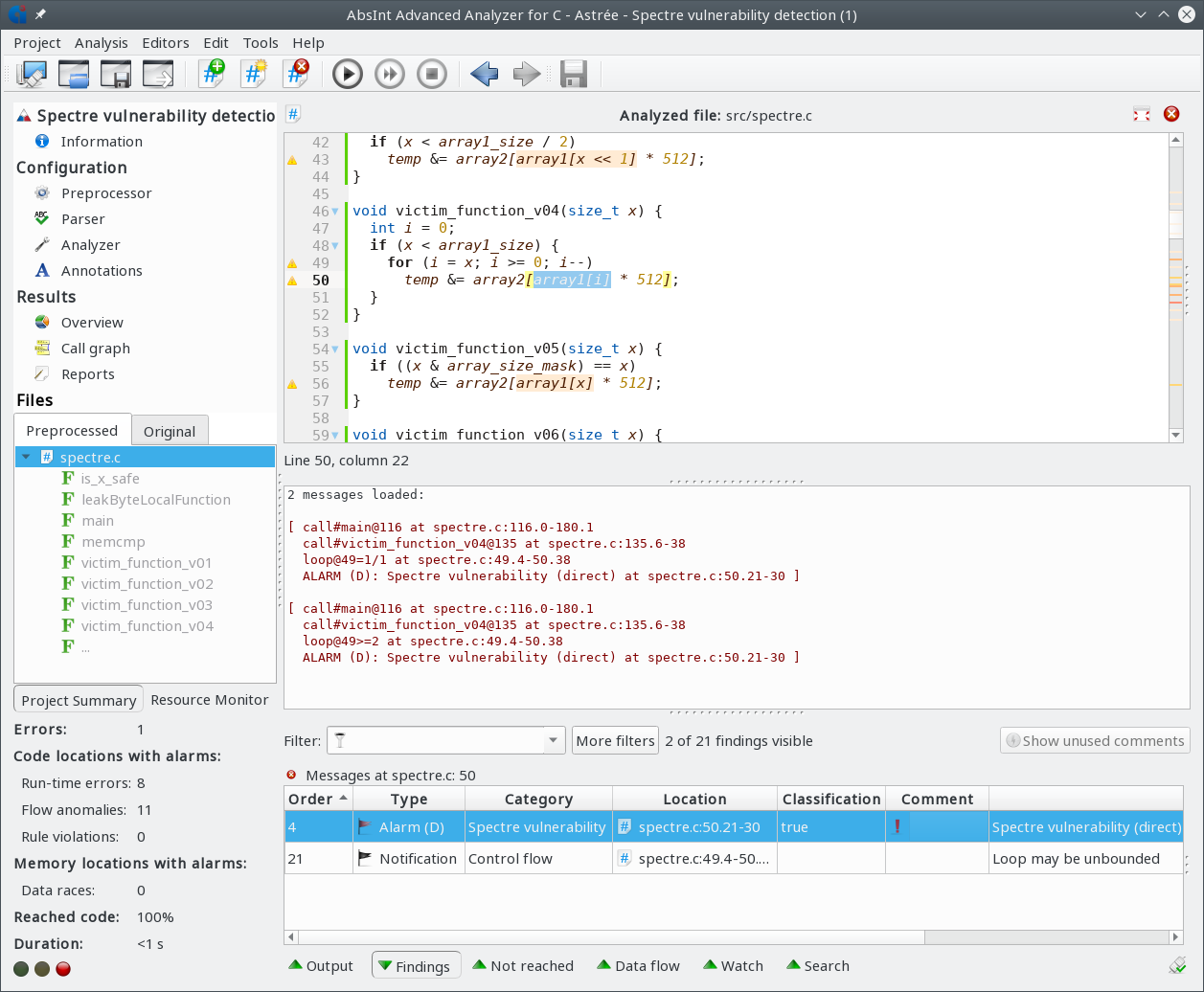
Task: Open a project with the folder window icon
Action: [x=74, y=74]
